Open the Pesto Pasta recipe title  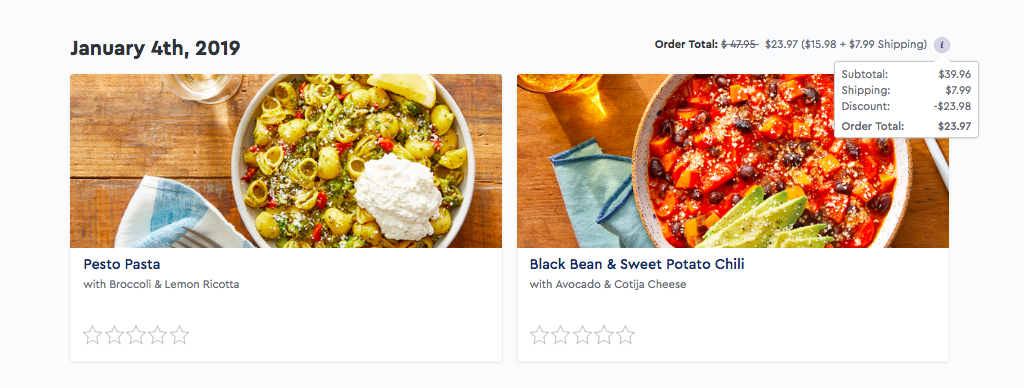click(x=121, y=265)
